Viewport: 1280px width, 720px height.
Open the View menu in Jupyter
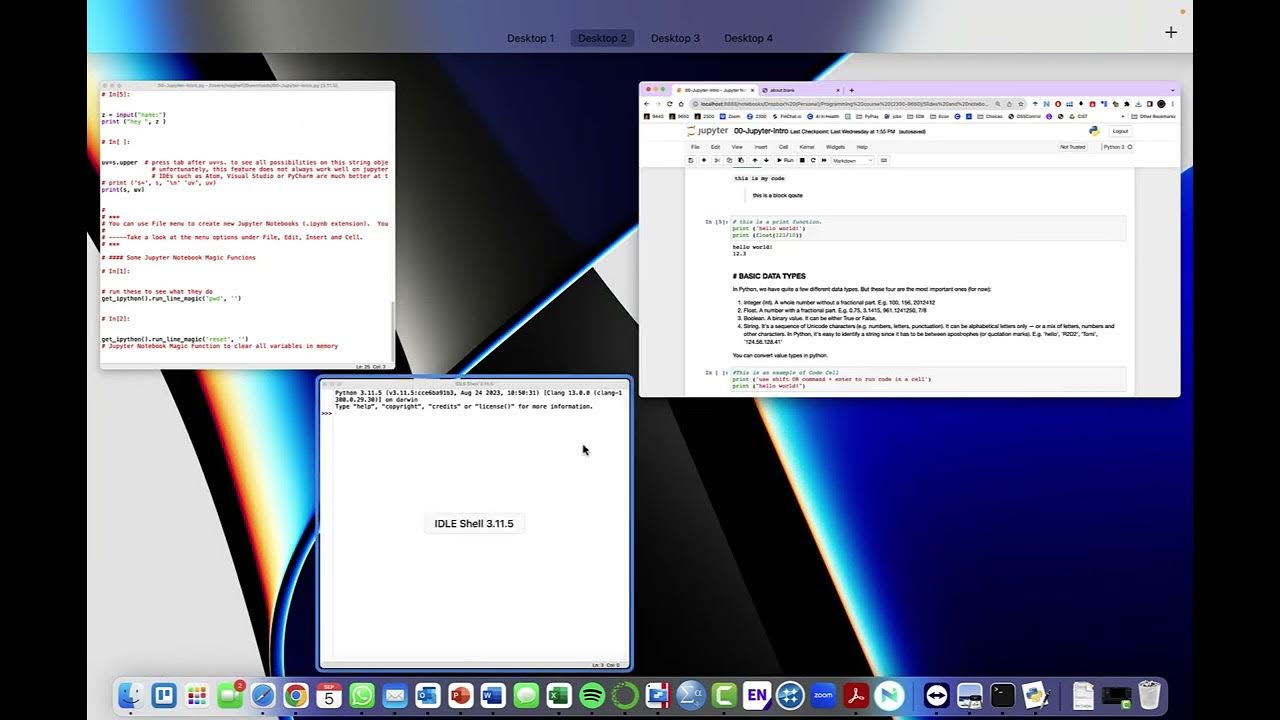(737, 147)
